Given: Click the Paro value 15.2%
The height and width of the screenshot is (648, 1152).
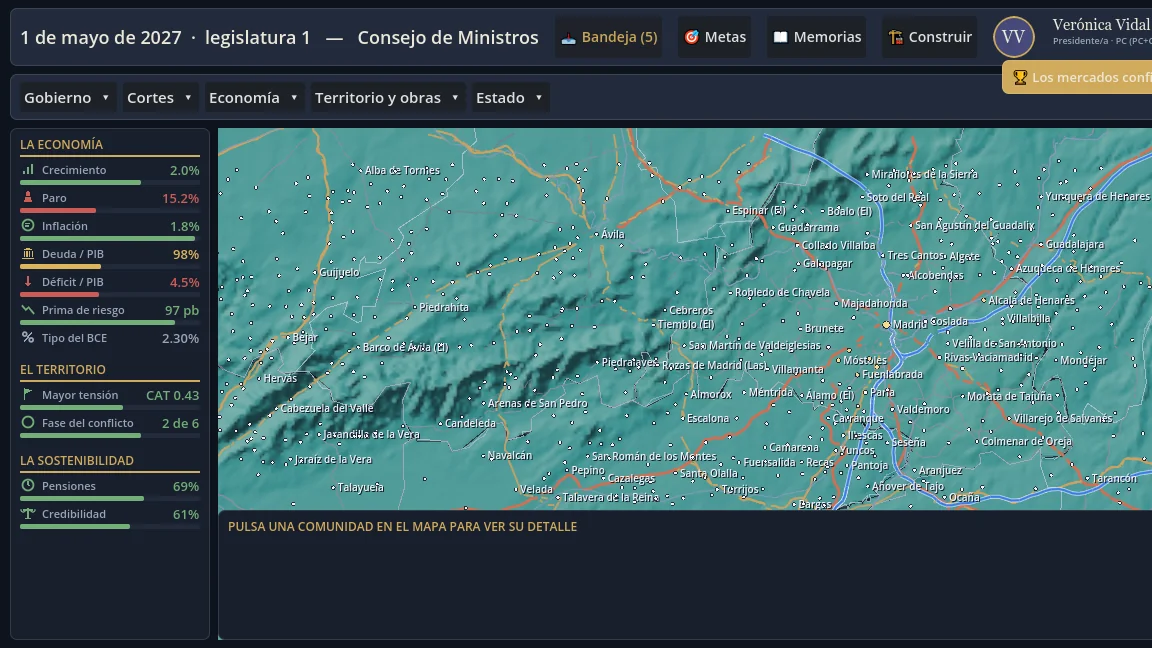Looking at the screenshot, I should 181,198.
